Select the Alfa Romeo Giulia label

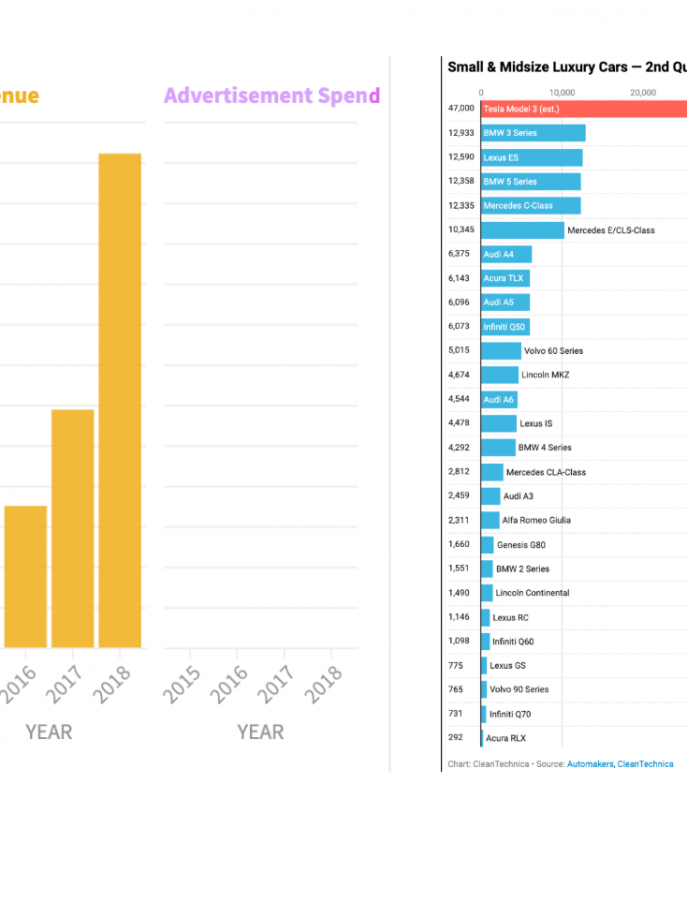point(536,520)
